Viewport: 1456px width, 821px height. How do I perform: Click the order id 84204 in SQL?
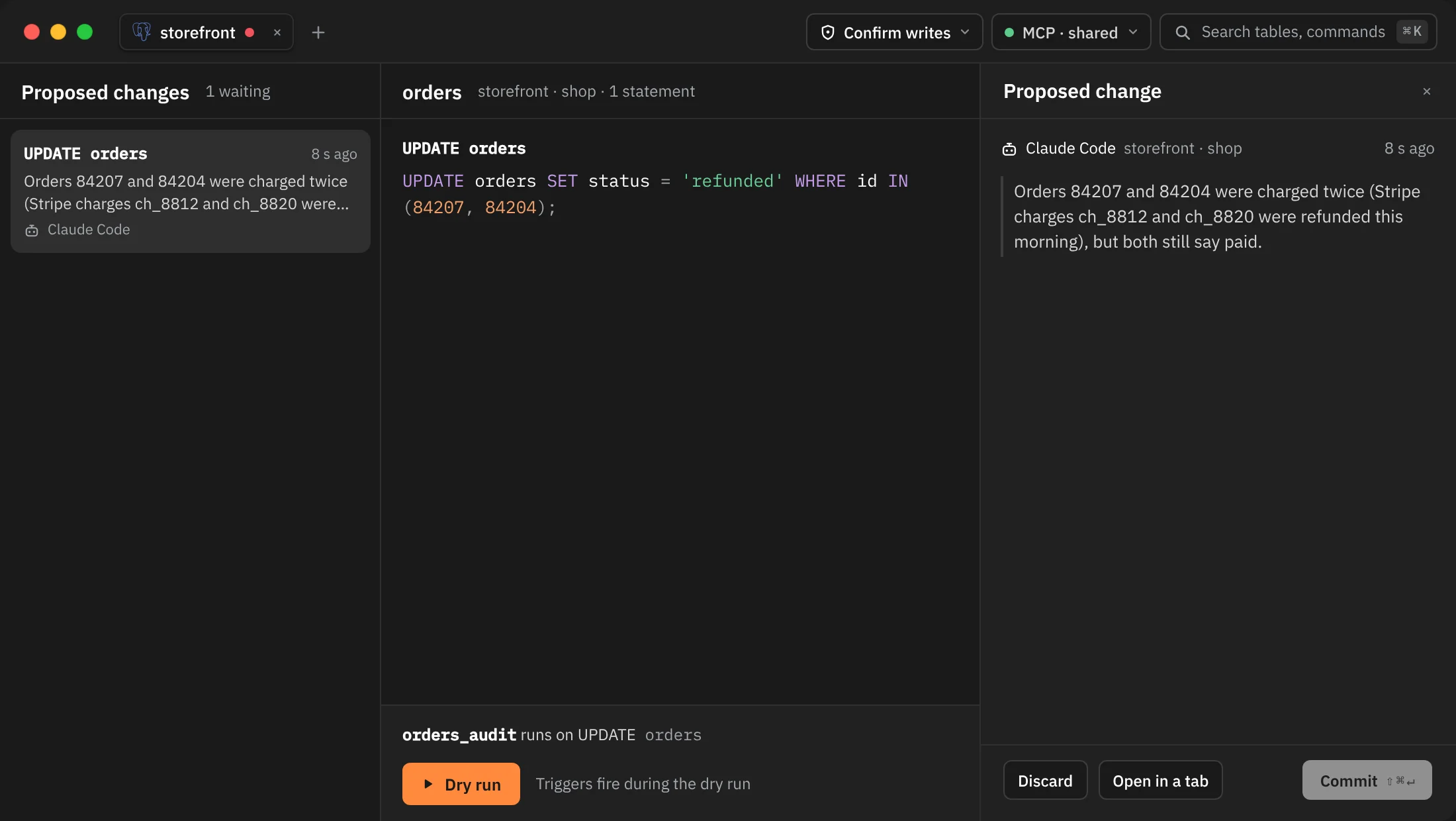510,207
